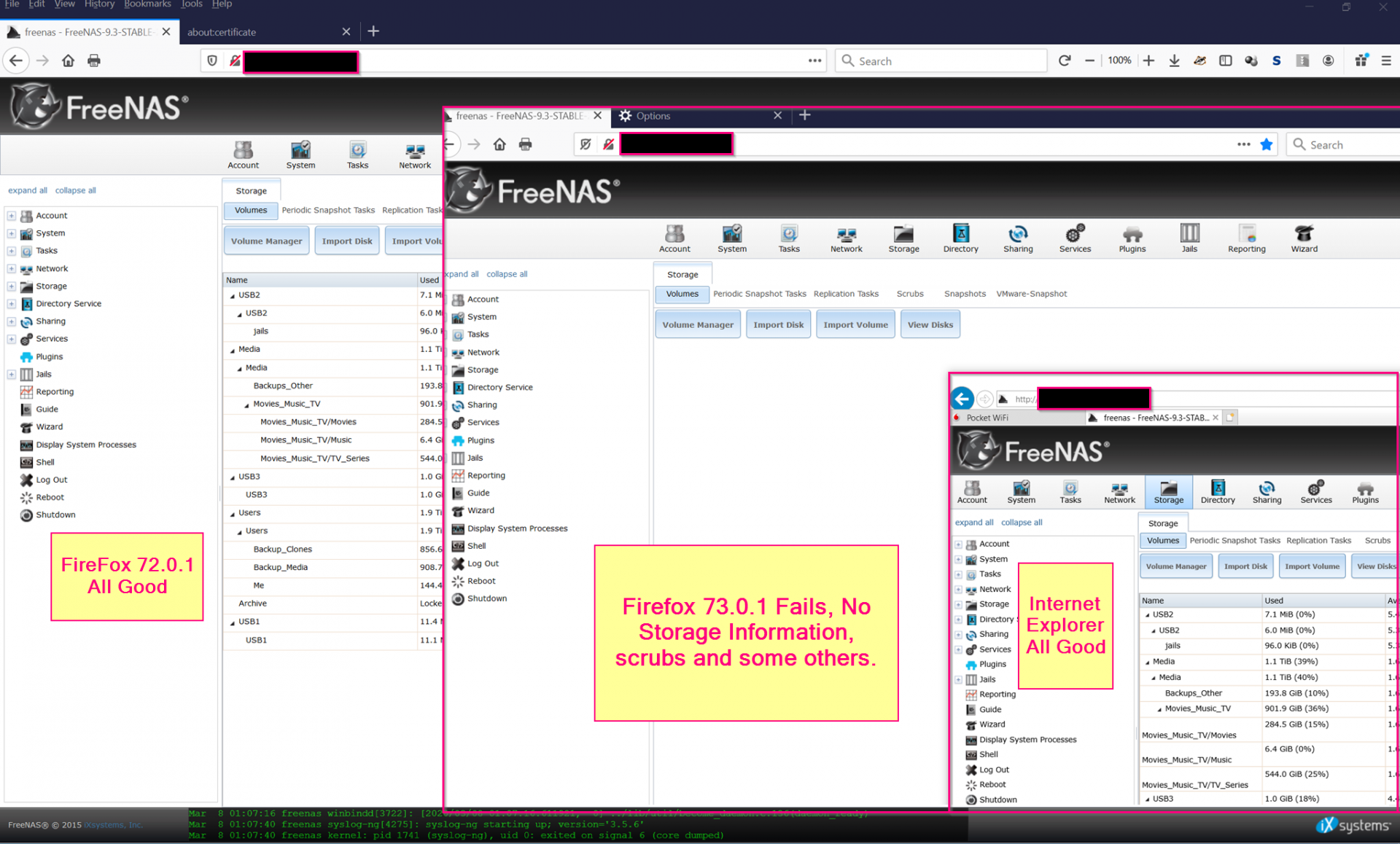Open Snapshots tab in middle Firefox Storage panel
This screenshot has height=844, width=1400.
coord(965,294)
